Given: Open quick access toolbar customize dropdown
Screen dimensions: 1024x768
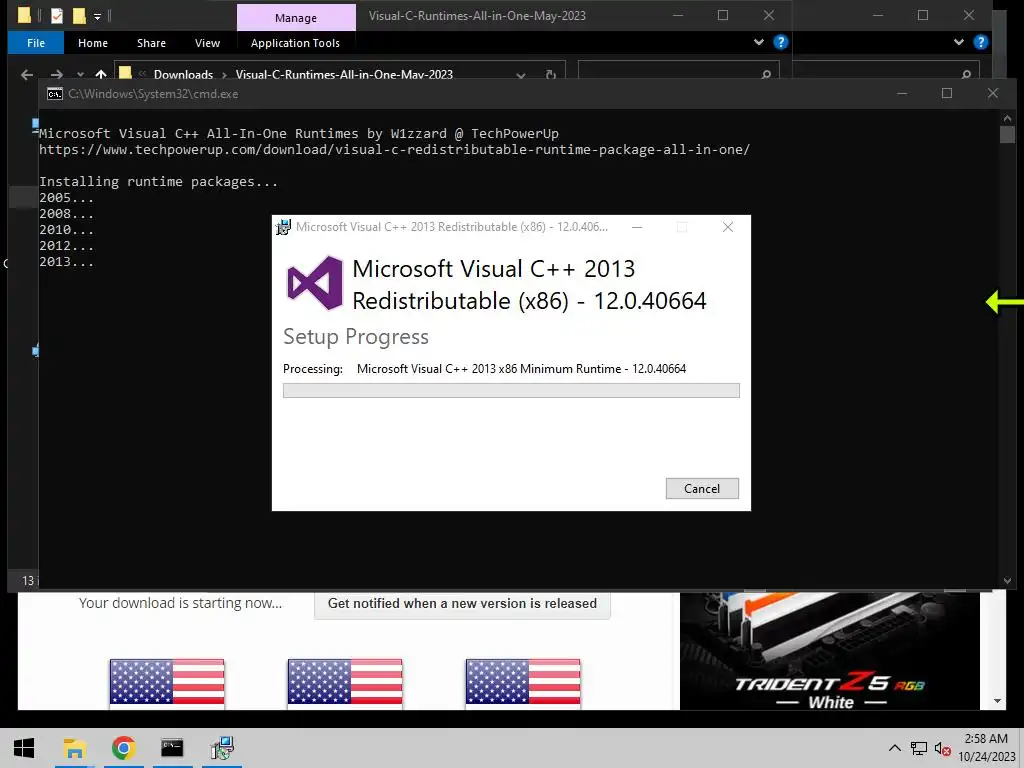Looking at the screenshot, I should click(97, 16).
